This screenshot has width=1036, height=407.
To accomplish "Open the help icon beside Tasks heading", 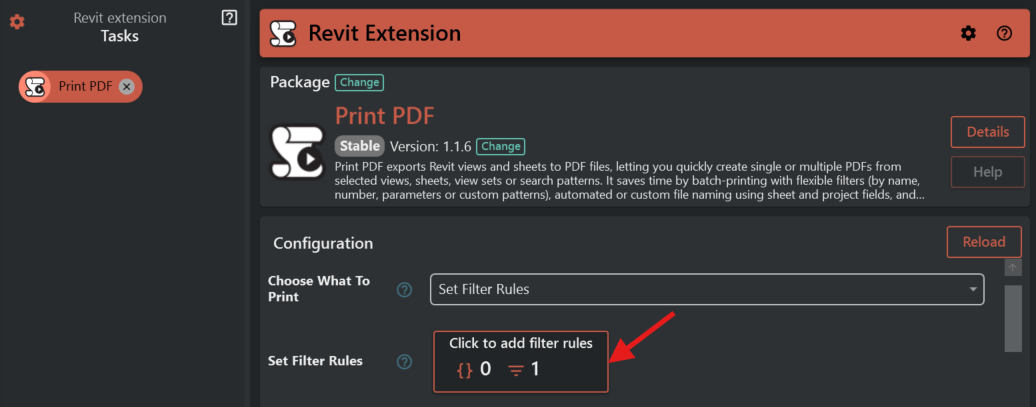I will click(x=229, y=18).
